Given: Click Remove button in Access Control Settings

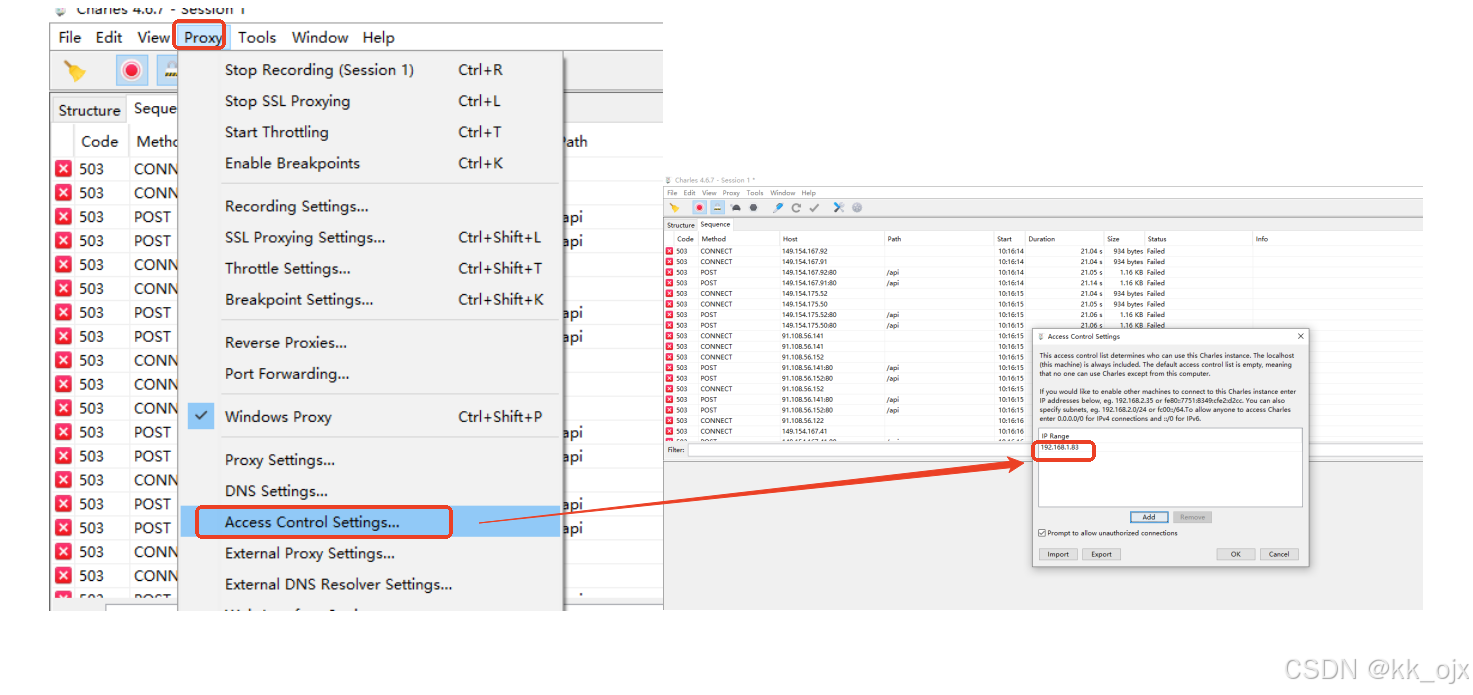Looking at the screenshot, I should click(1192, 517).
